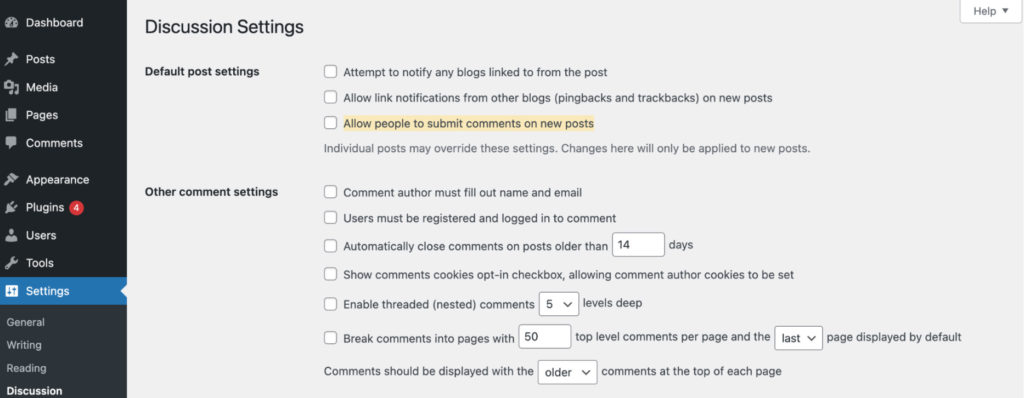
Task: Click the Plugins plug icon
Action: click(x=11, y=208)
